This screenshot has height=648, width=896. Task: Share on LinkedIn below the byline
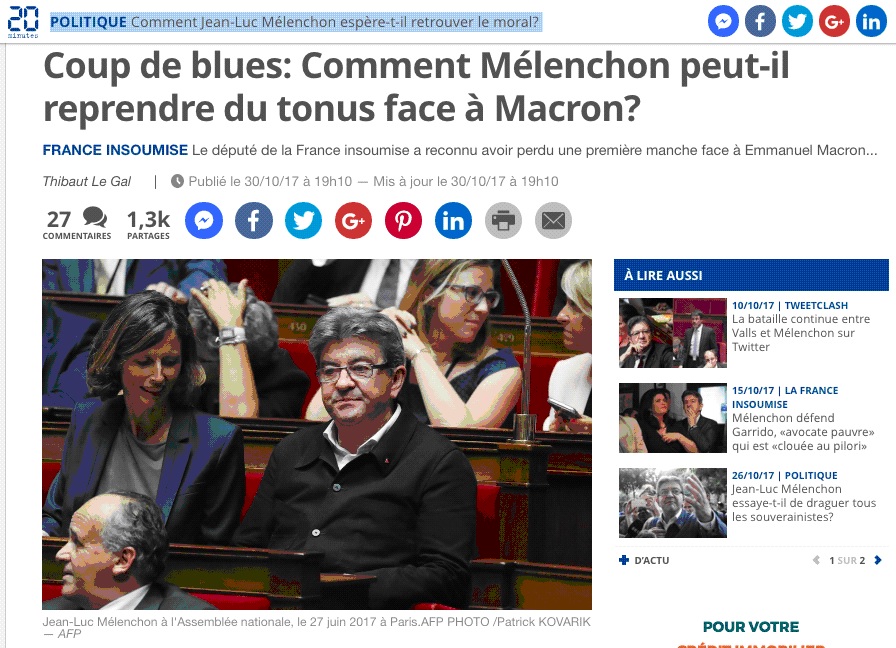click(453, 221)
